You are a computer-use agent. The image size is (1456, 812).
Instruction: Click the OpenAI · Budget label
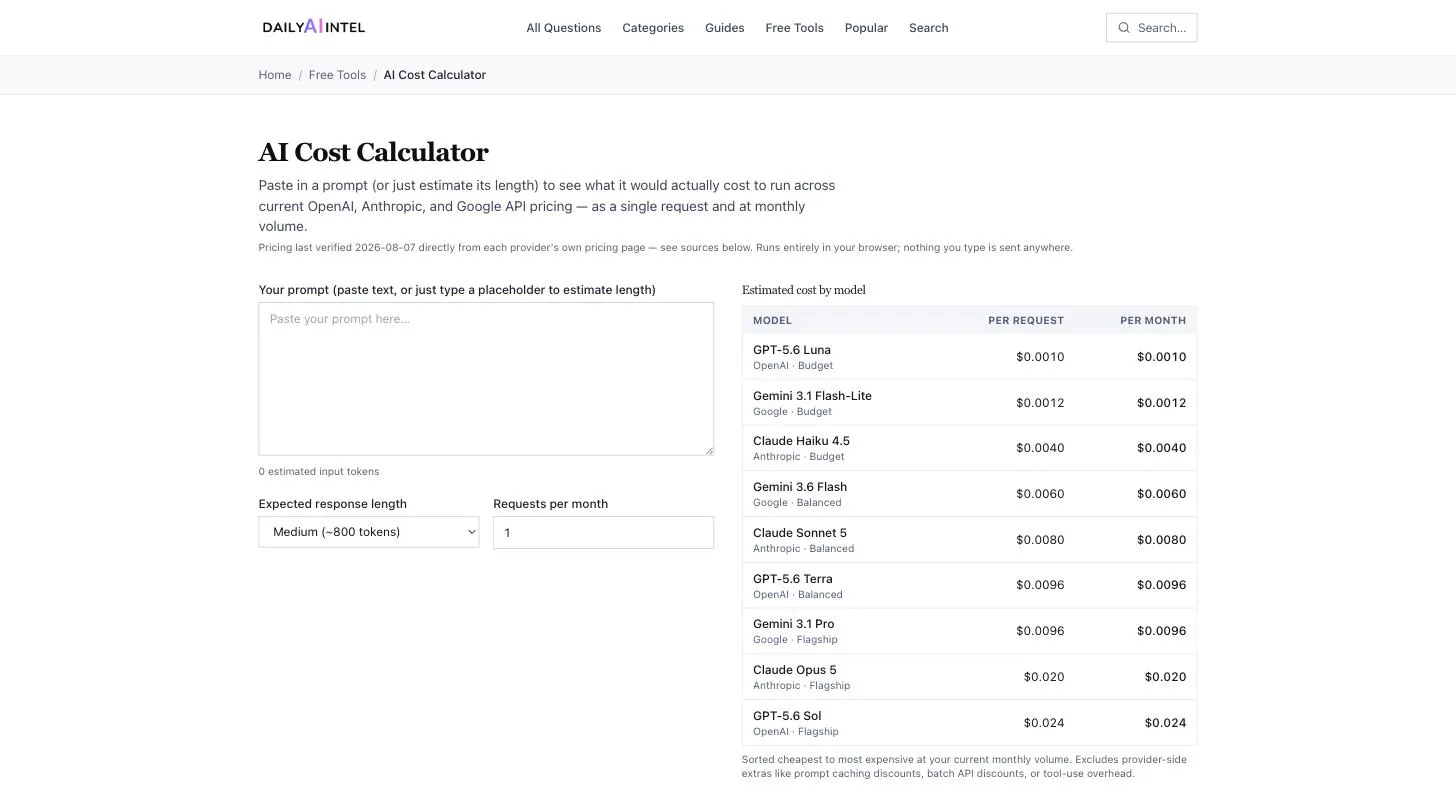(x=793, y=366)
